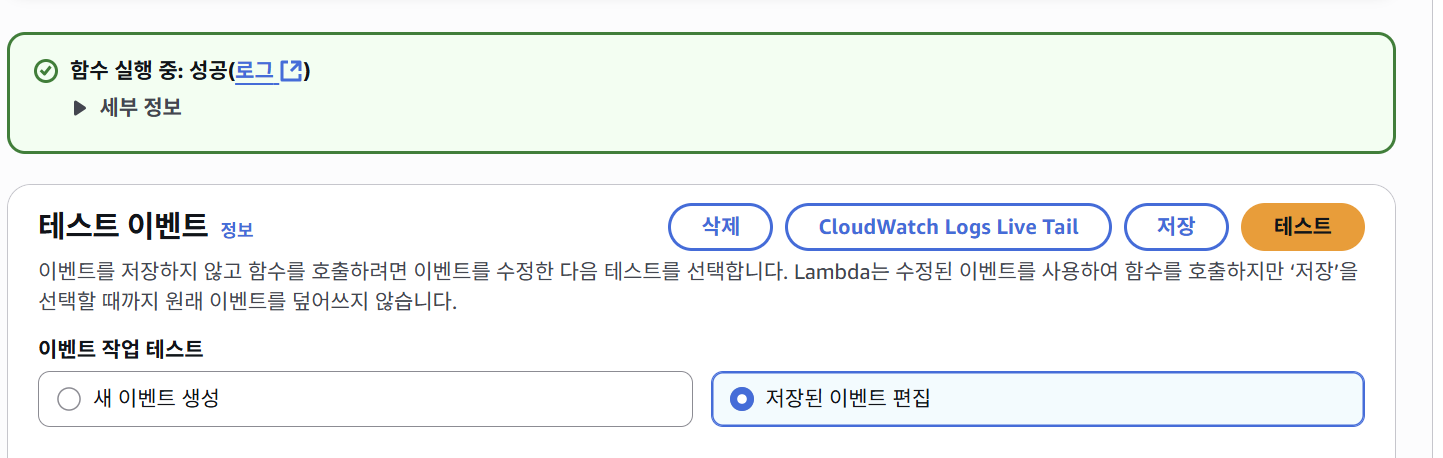This screenshot has height=458, width=1443.
Task: Click the external link icon beside 로그
Action: click(291, 71)
